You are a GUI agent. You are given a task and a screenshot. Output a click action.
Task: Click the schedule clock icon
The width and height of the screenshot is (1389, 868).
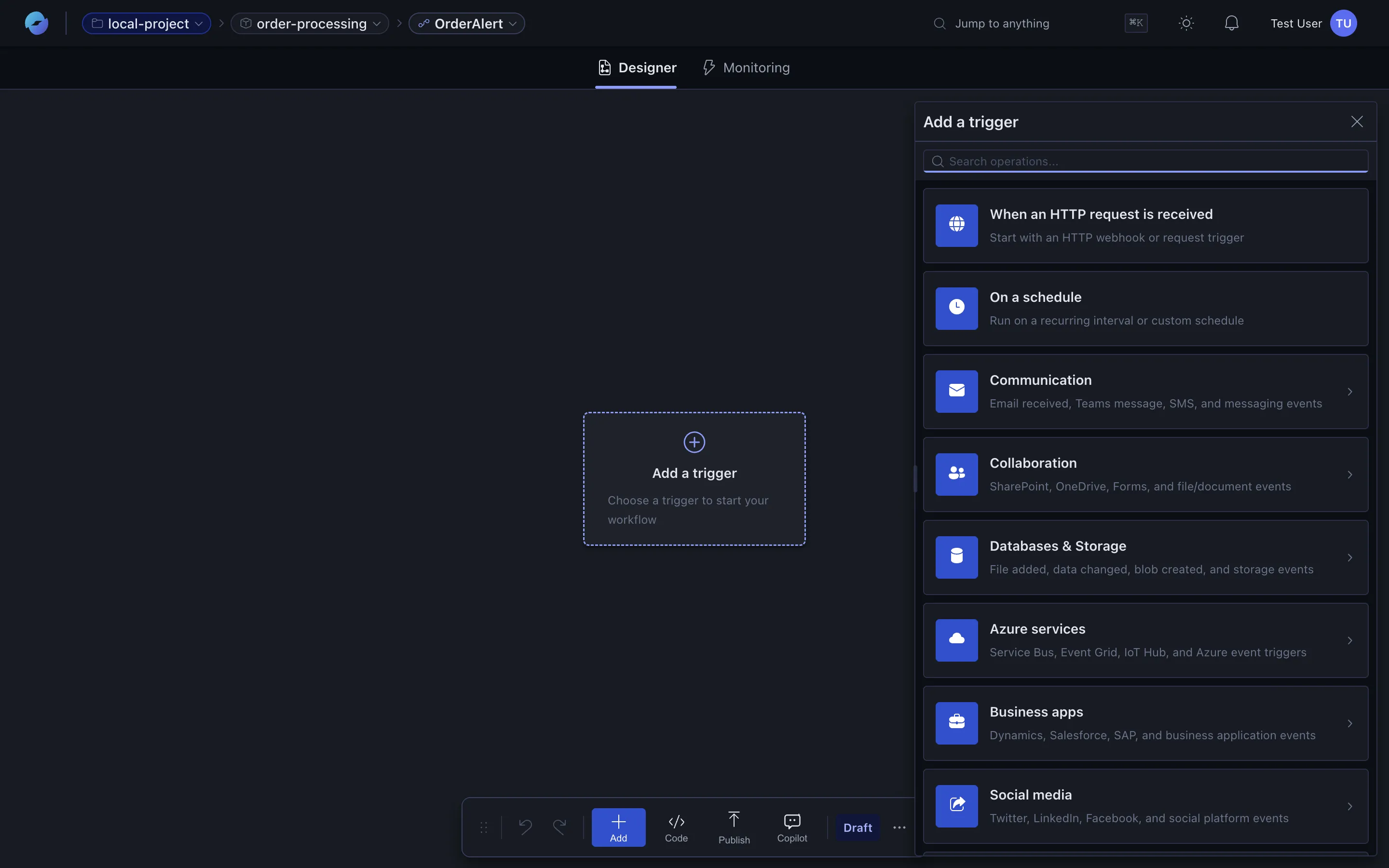[956, 308]
